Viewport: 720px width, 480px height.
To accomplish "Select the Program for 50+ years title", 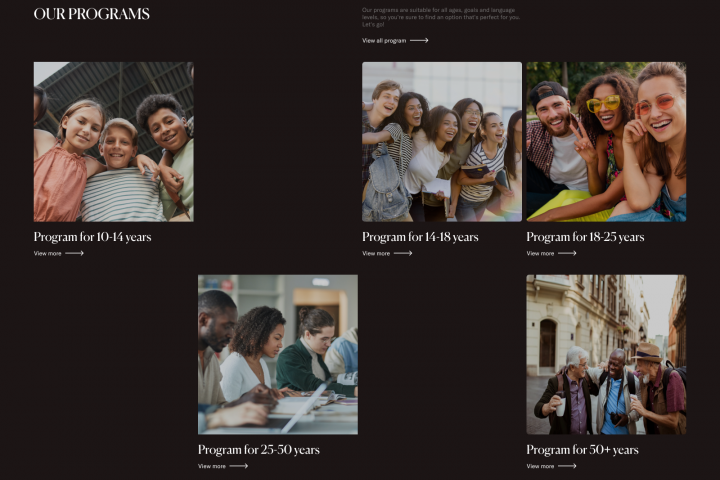I will point(582,450).
